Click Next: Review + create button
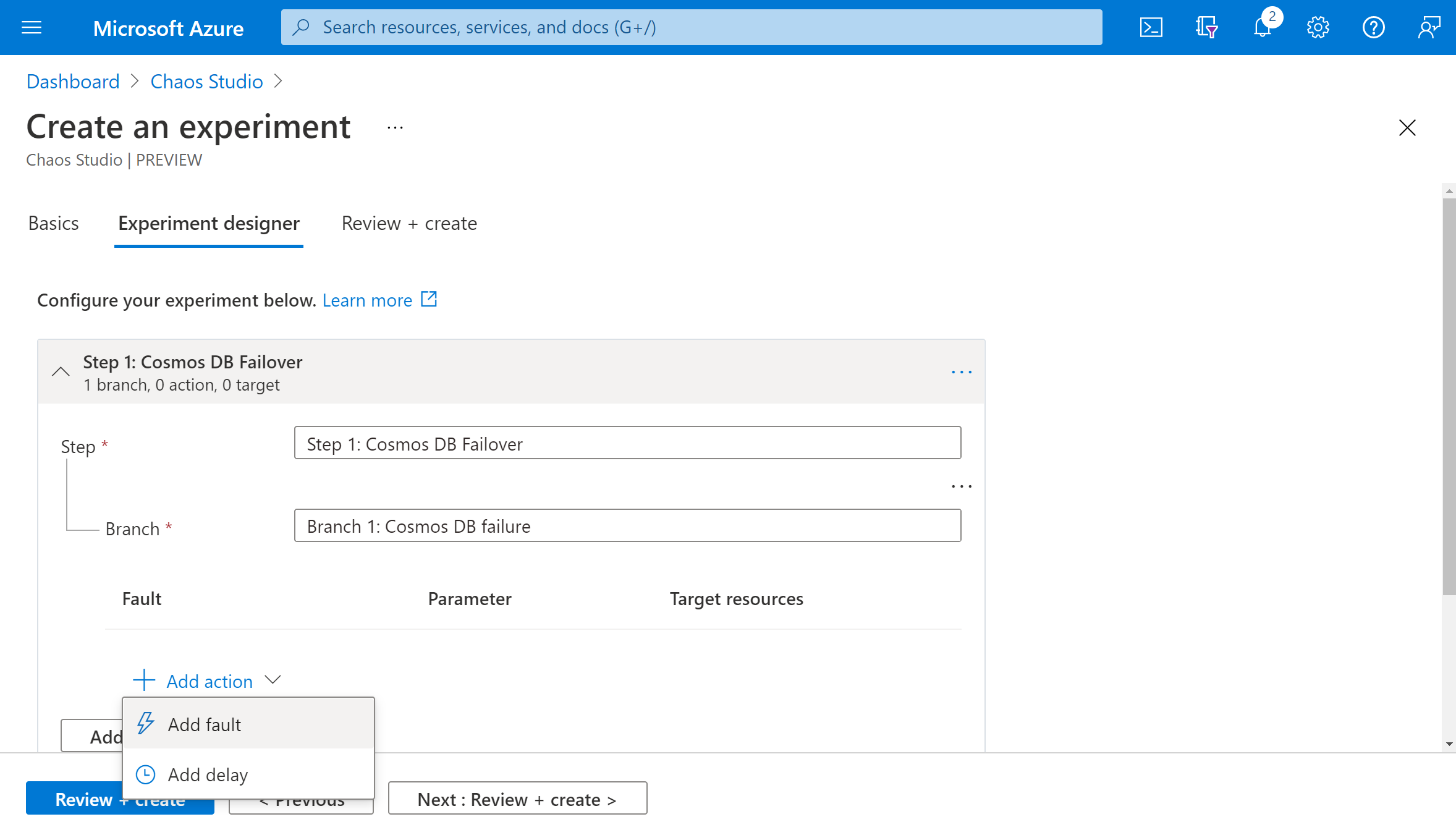The width and height of the screenshot is (1456, 835). tap(516, 798)
